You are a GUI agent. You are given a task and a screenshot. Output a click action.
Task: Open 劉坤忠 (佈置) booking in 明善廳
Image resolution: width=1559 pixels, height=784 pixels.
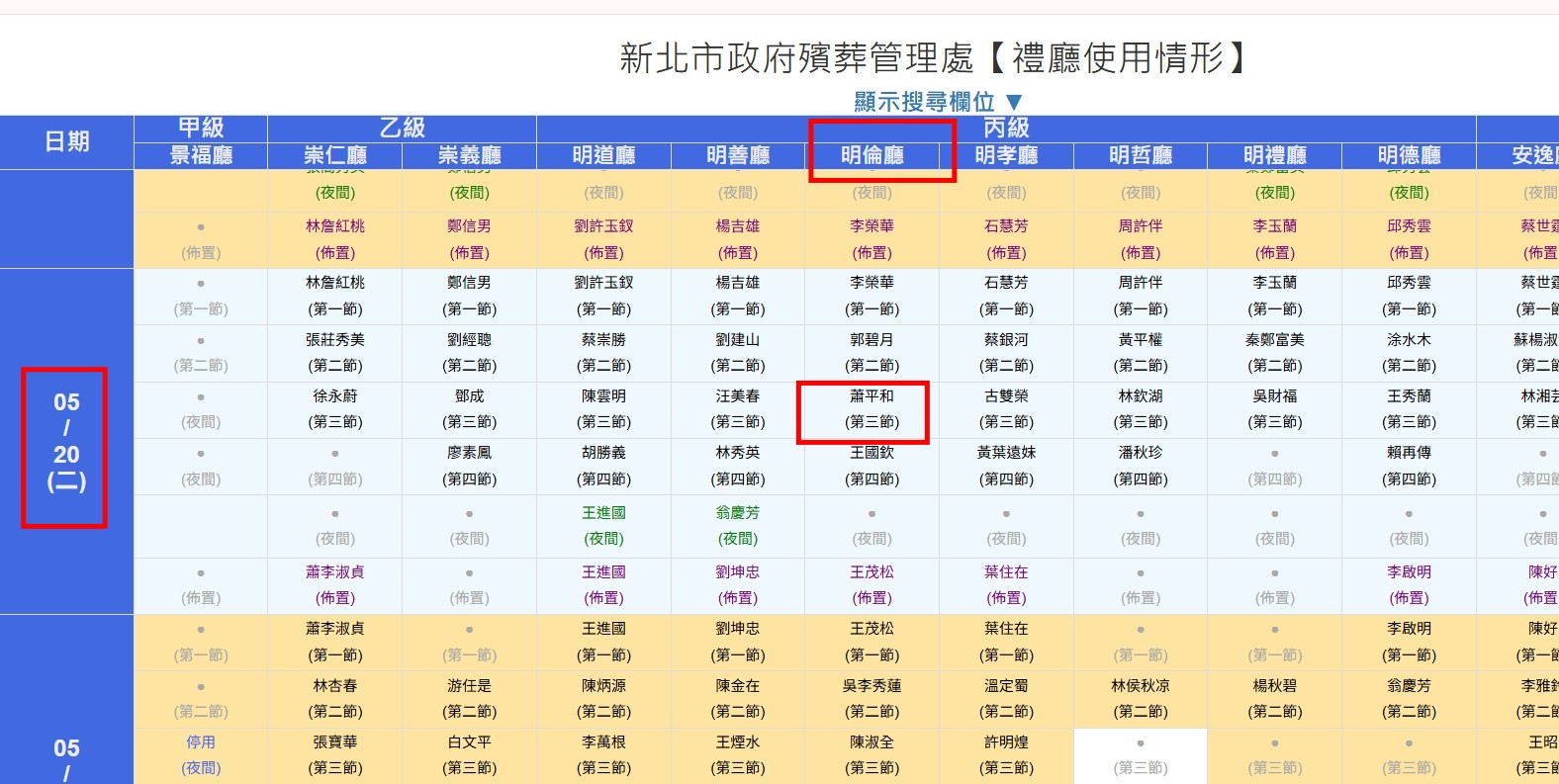click(x=738, y=585)
